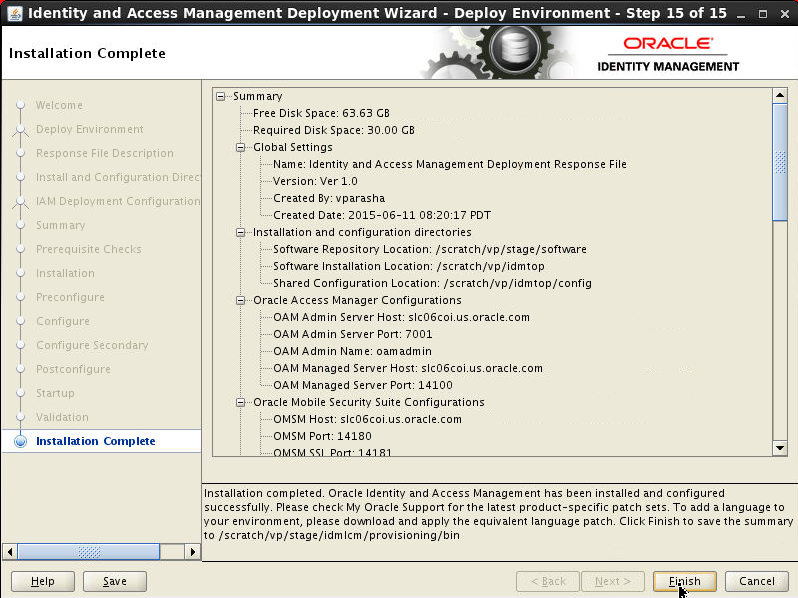This screenshot has width=798, height=598.
Task: Select the OAM Managed Server Host row
Action: (408, 368)
